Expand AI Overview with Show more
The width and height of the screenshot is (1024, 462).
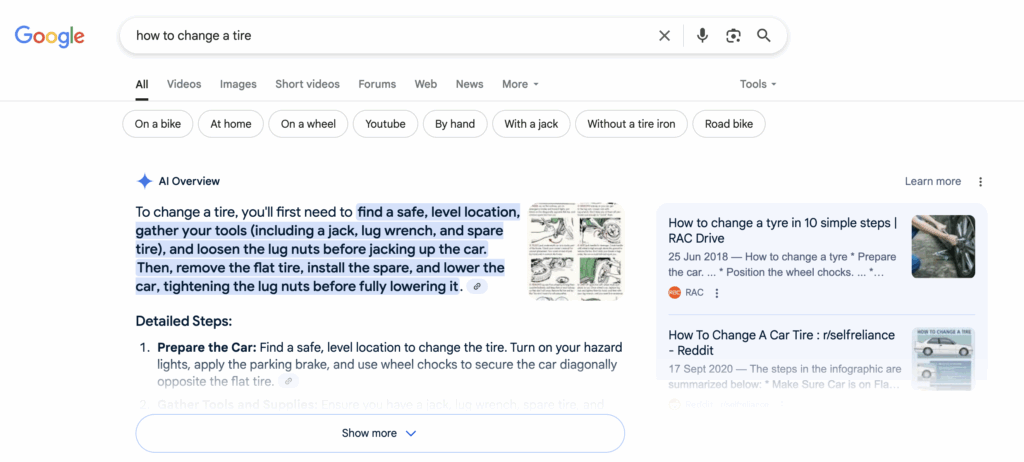pyautogui.click(x=380, y=433)
